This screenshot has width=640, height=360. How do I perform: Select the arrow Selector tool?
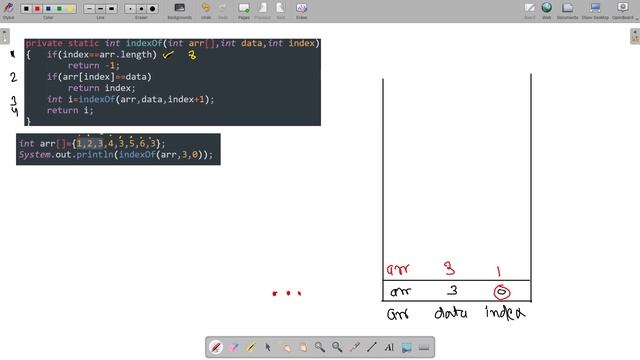[x=268, y=347]
